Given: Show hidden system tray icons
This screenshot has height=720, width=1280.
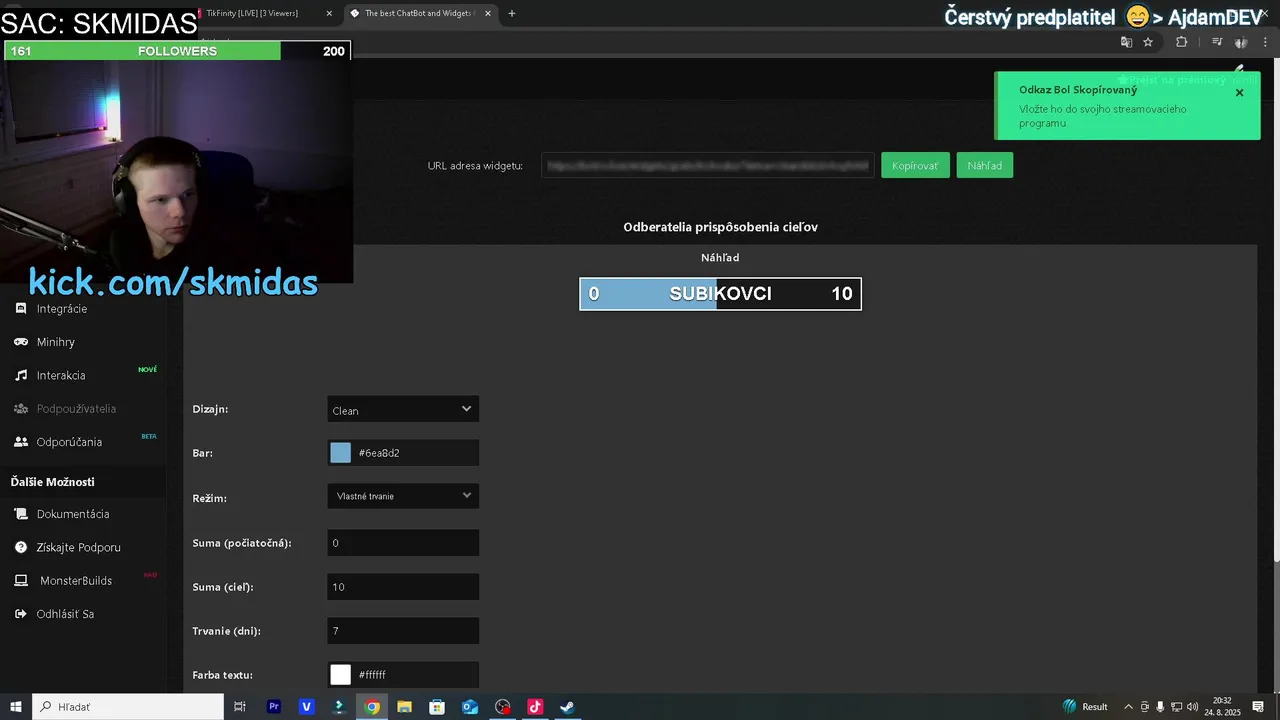Looking at the screenshot, I should pyautogui.click(x=1129, y=707).
